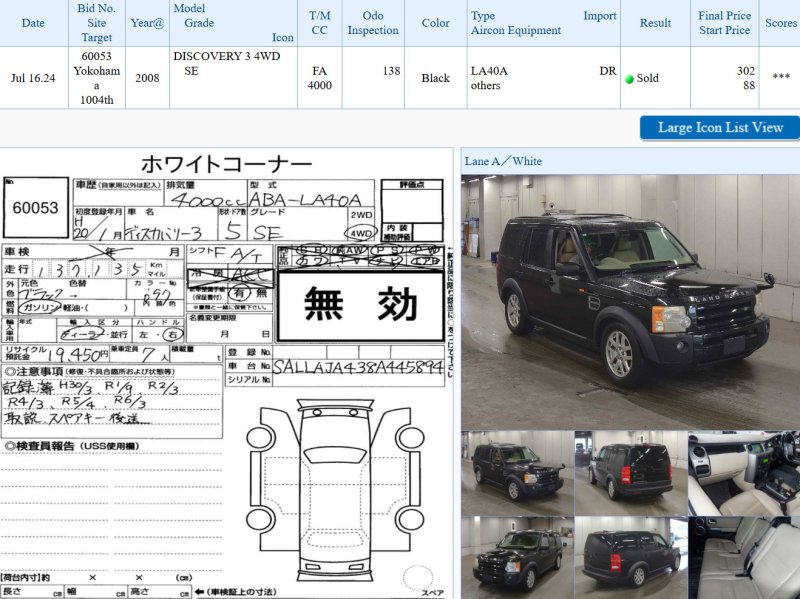
Task: Click the Lane A / White label
Action: point(503,161)
